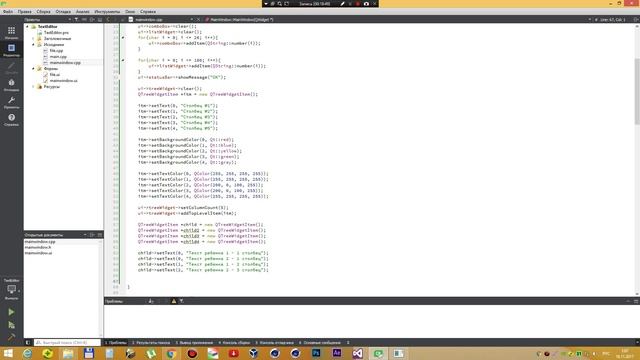Screen dimensions: 640x360
Task: Click the editor's vertical scrollbar thumb
Action: tap(637, 91)
